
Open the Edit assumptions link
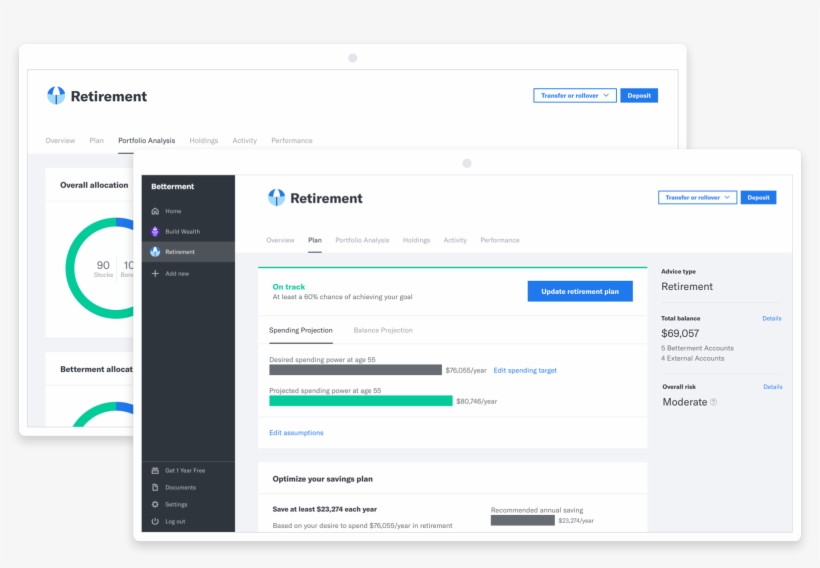(296, 433)
